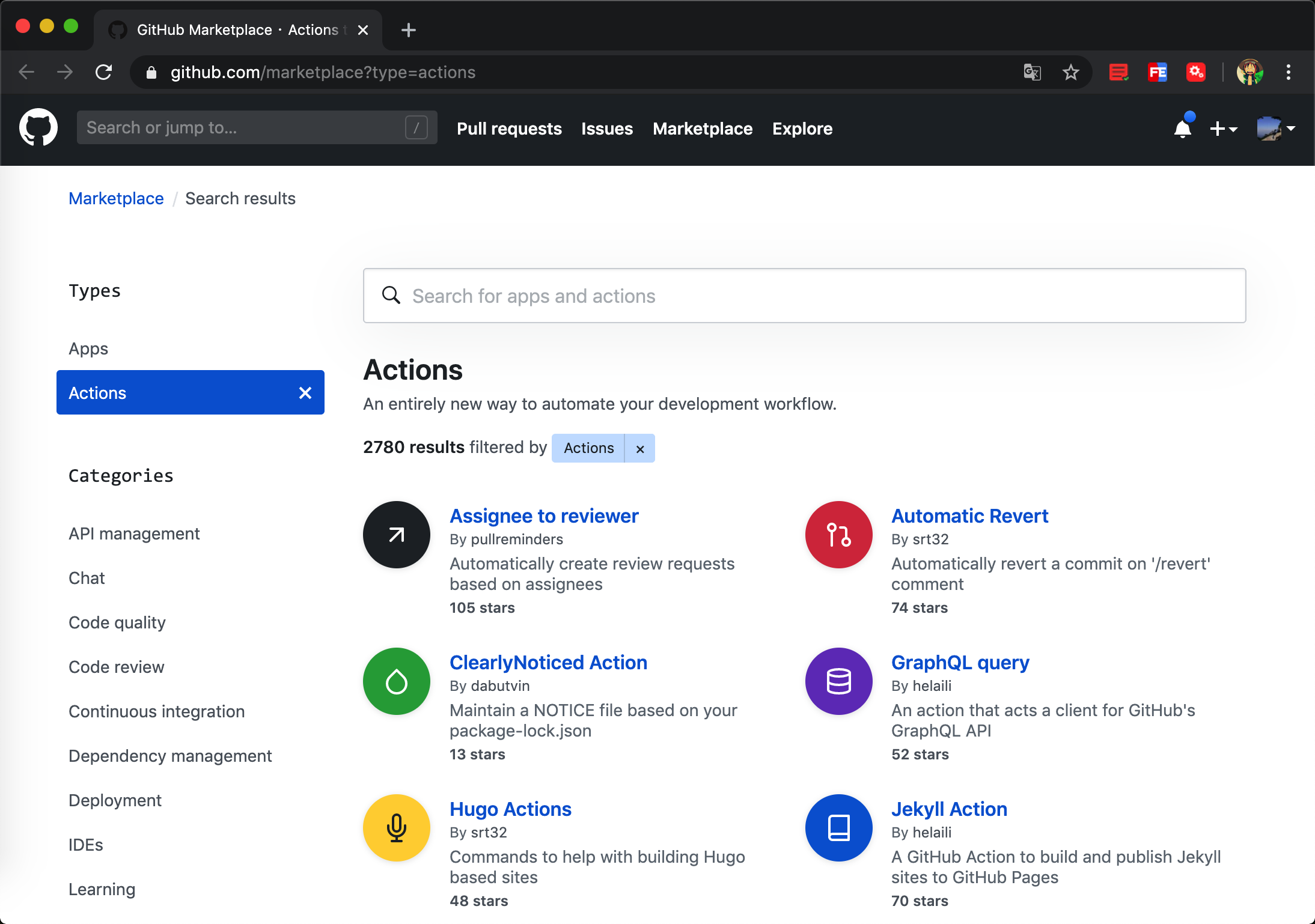Open the Assignee to reviewer action
The height and width of the screenshot is (924, 1315).
544,515
